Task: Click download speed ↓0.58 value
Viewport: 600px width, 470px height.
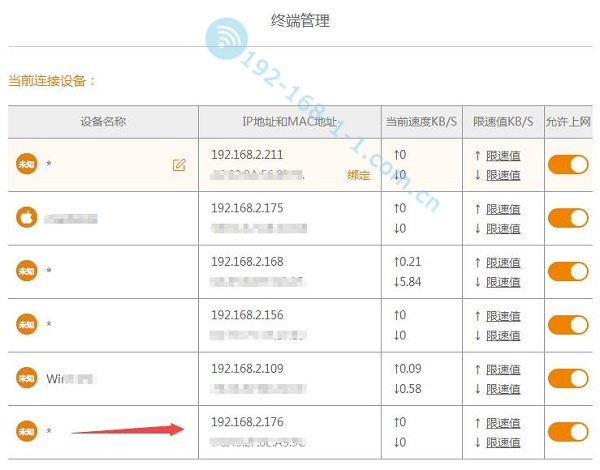Action: (x=408, y=389)
